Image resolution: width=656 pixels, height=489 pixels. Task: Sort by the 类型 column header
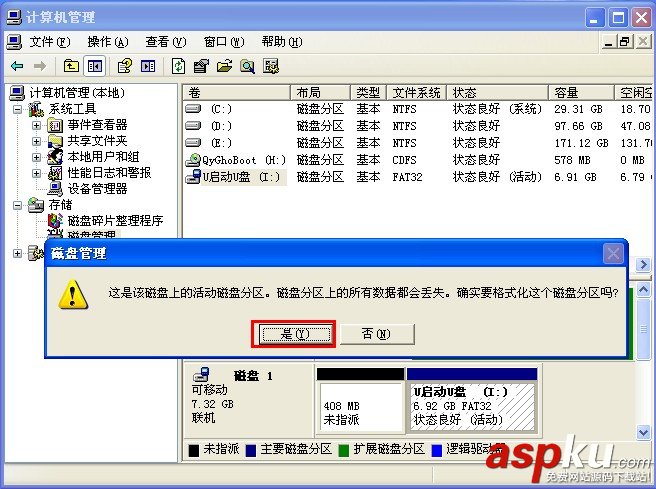coord(369,92)
